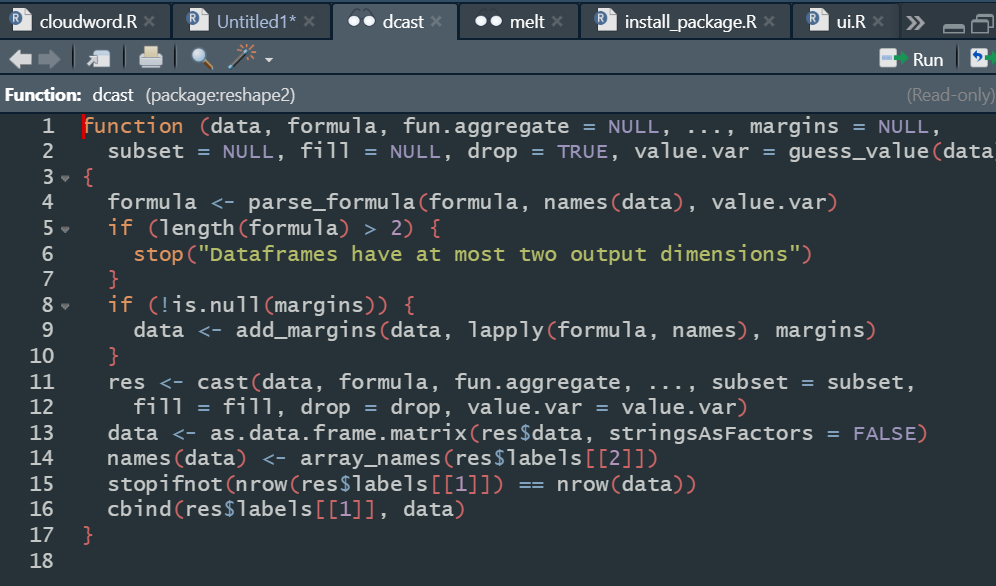Click re-run previous code icon
Screen dimensions: 996x586
click(x=982, y=58)
